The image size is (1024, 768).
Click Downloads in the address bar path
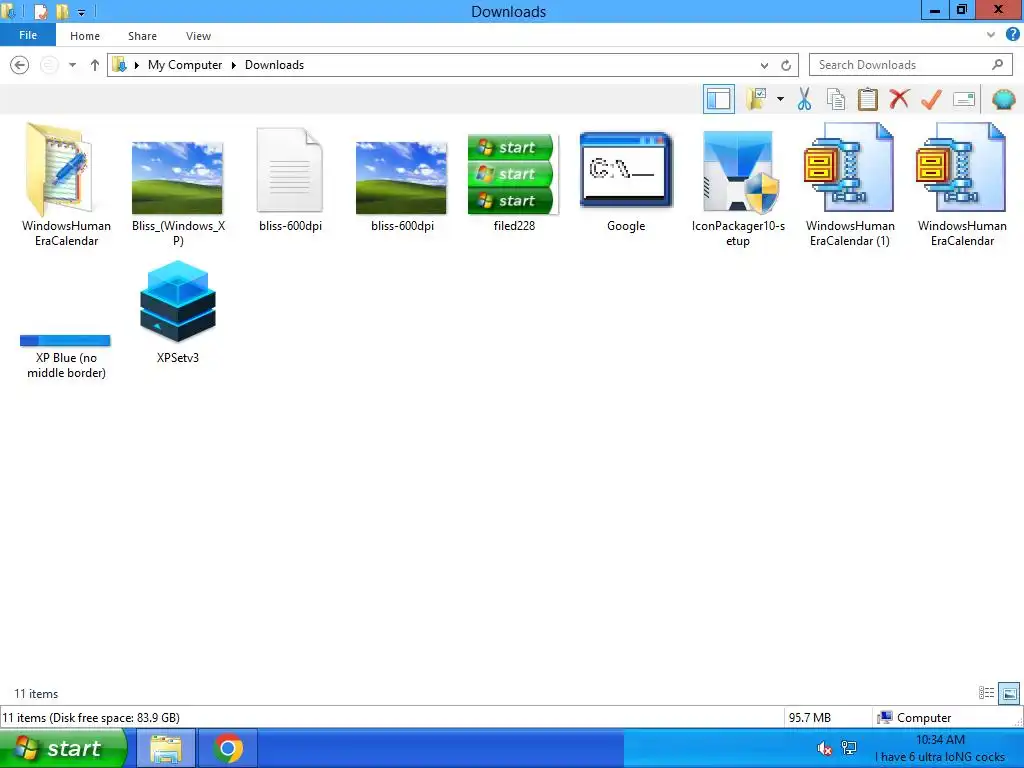point(274,65)
